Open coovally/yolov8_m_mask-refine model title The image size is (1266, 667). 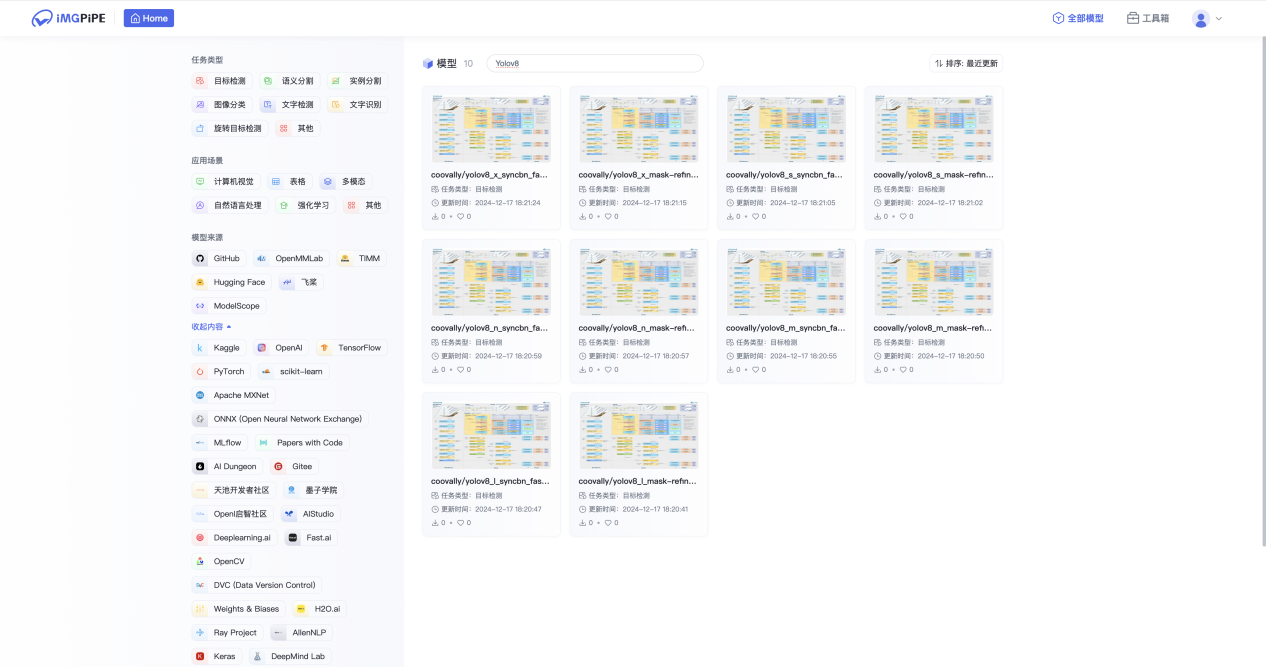[933, 328]
